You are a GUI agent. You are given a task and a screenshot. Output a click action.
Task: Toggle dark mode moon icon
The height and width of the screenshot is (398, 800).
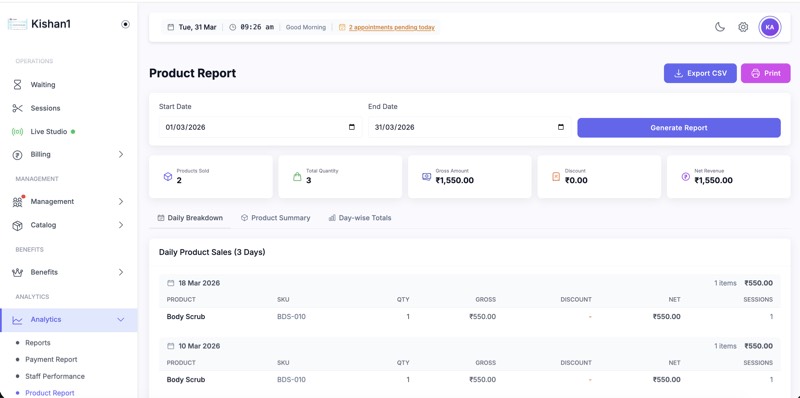pos(719,27)
